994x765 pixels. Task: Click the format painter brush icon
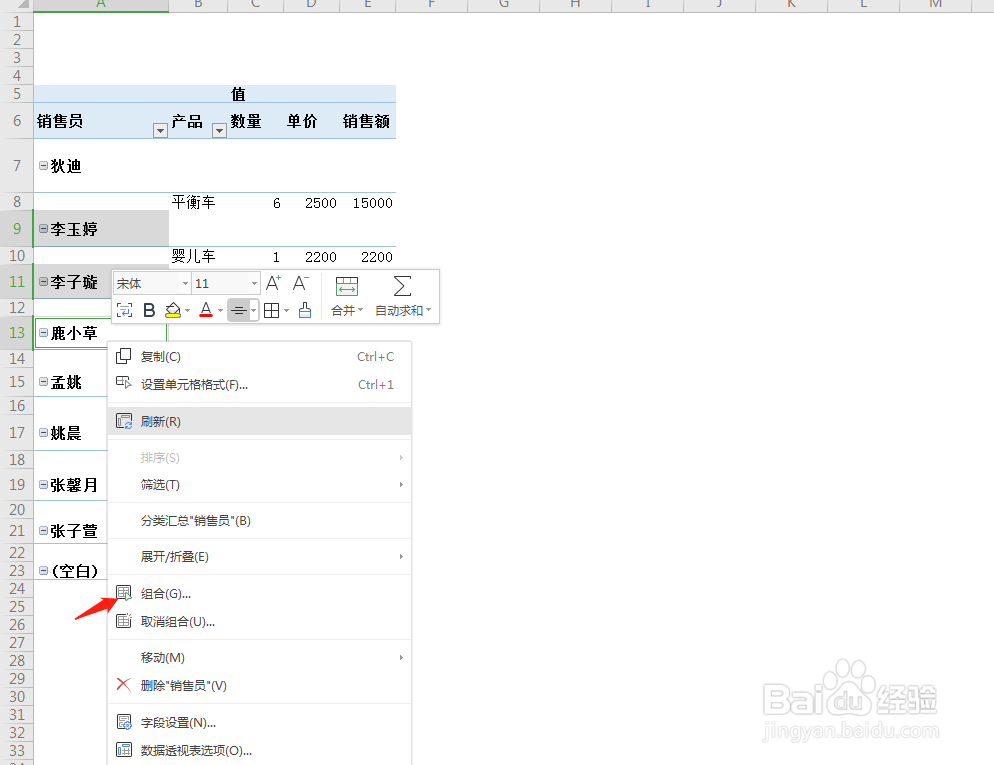(x=304, y=310)
